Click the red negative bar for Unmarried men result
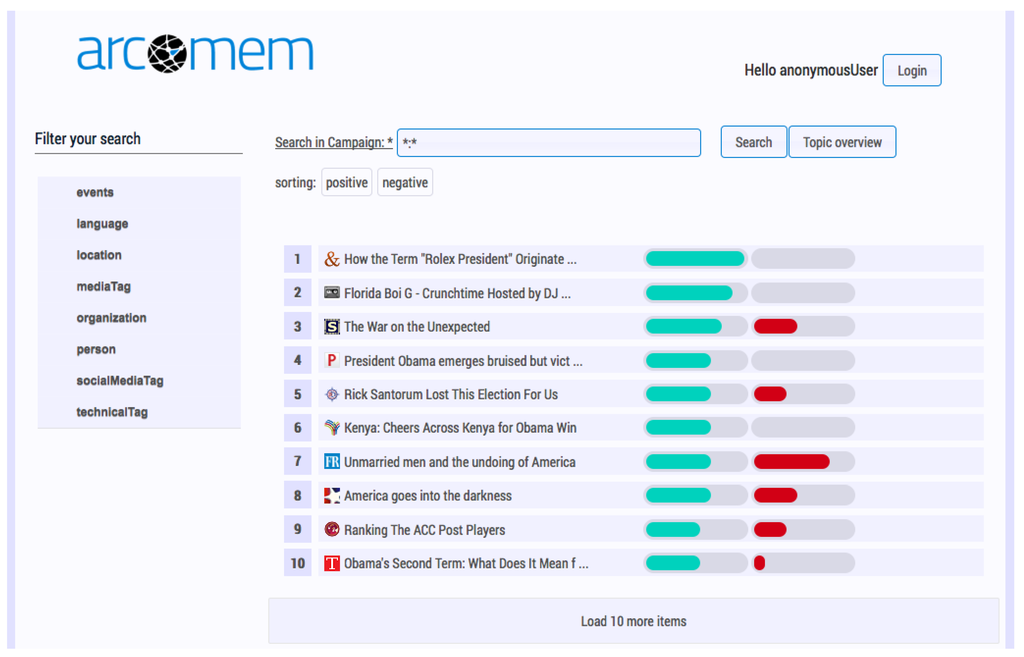The height and width of the screenshot is (657, 1024). tap(791, 462)
